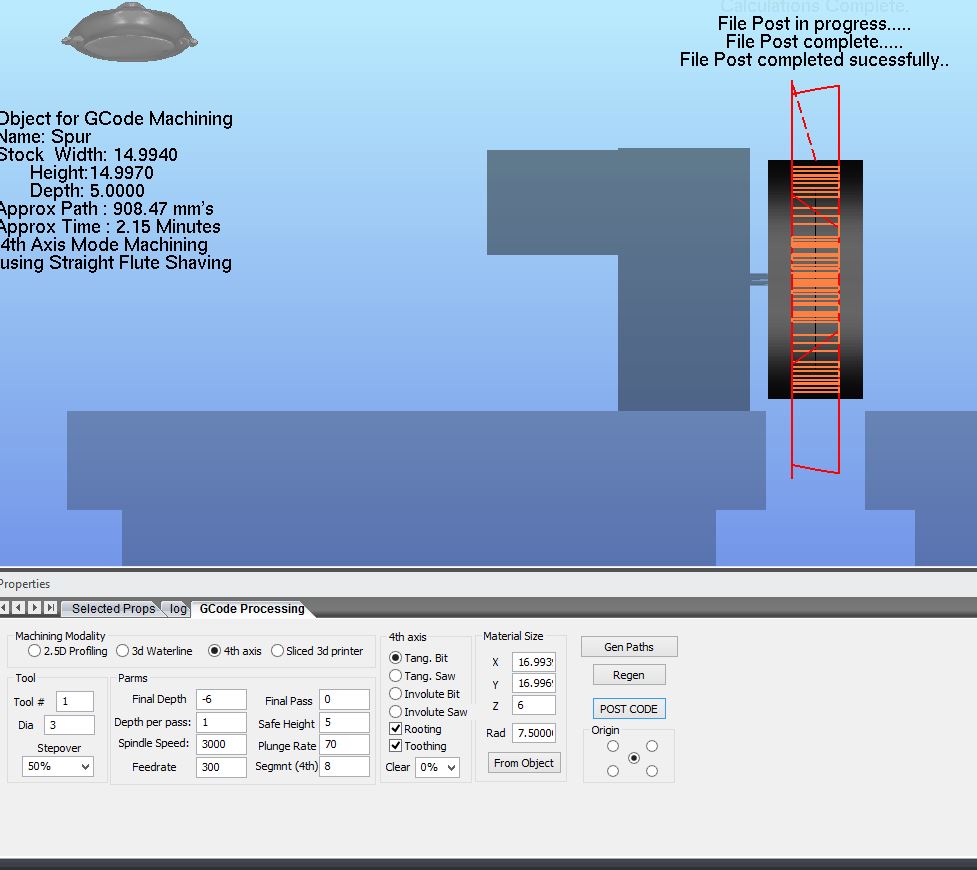Viewport: 977px width, 870px height.
Task: Select the top-left Origin radio button
Action: point(613,746)
